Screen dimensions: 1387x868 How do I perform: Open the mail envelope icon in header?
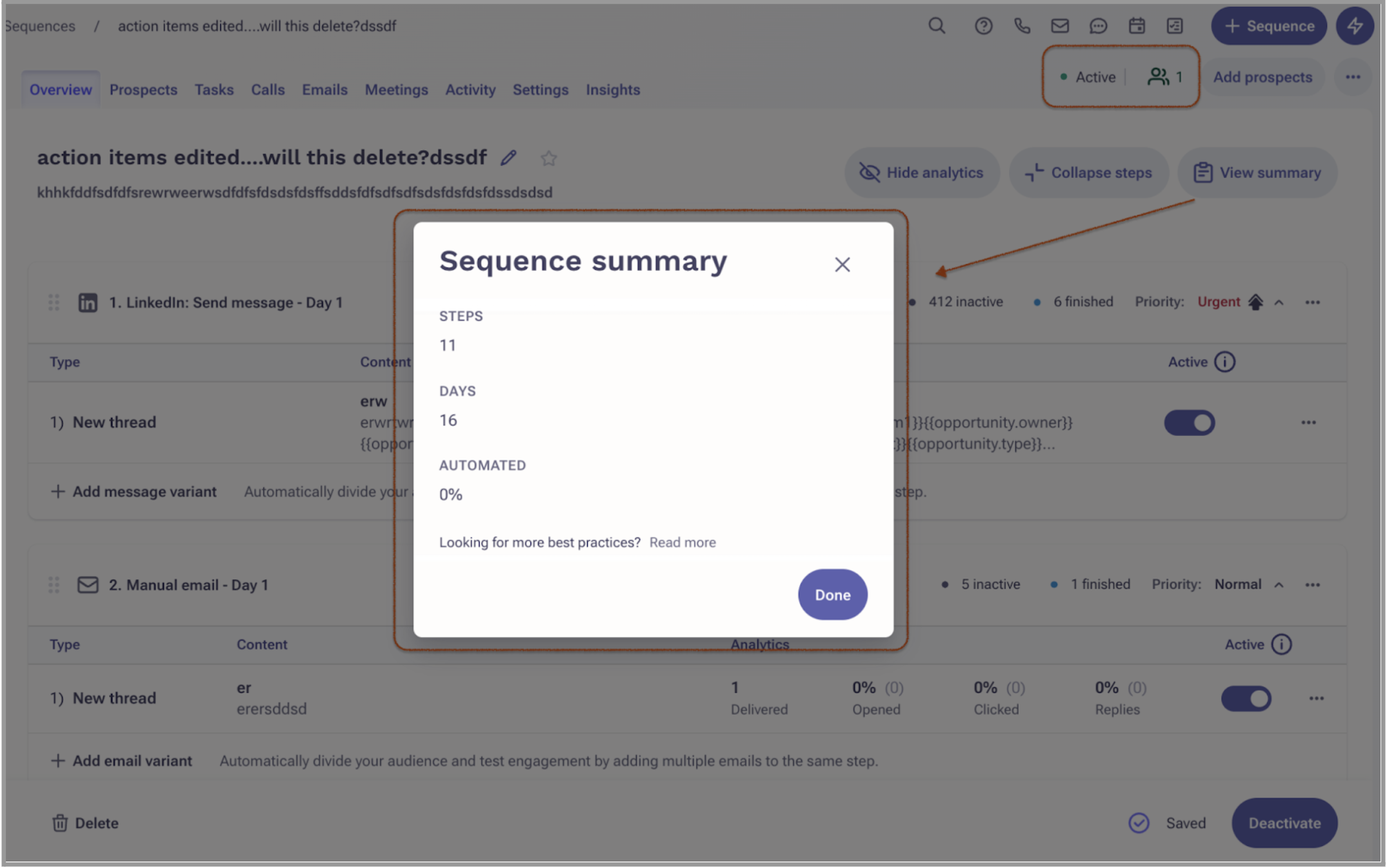(x=1060, y=26)
